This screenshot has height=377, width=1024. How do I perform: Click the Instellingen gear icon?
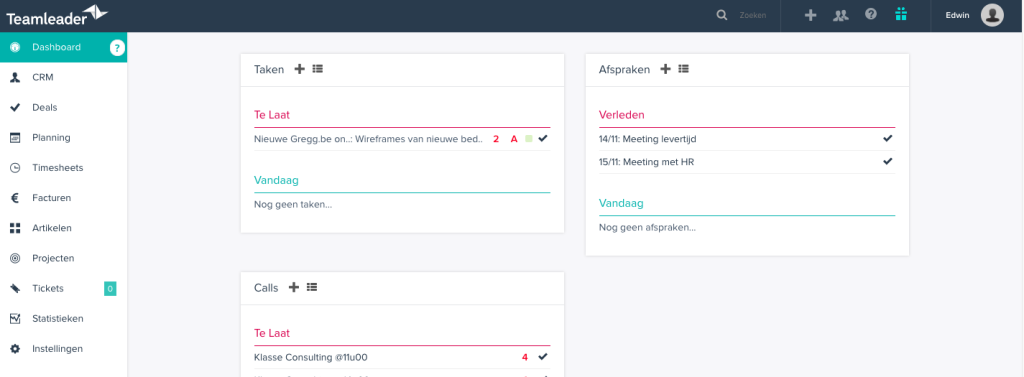pyautogui.click(x=15, y=348)
